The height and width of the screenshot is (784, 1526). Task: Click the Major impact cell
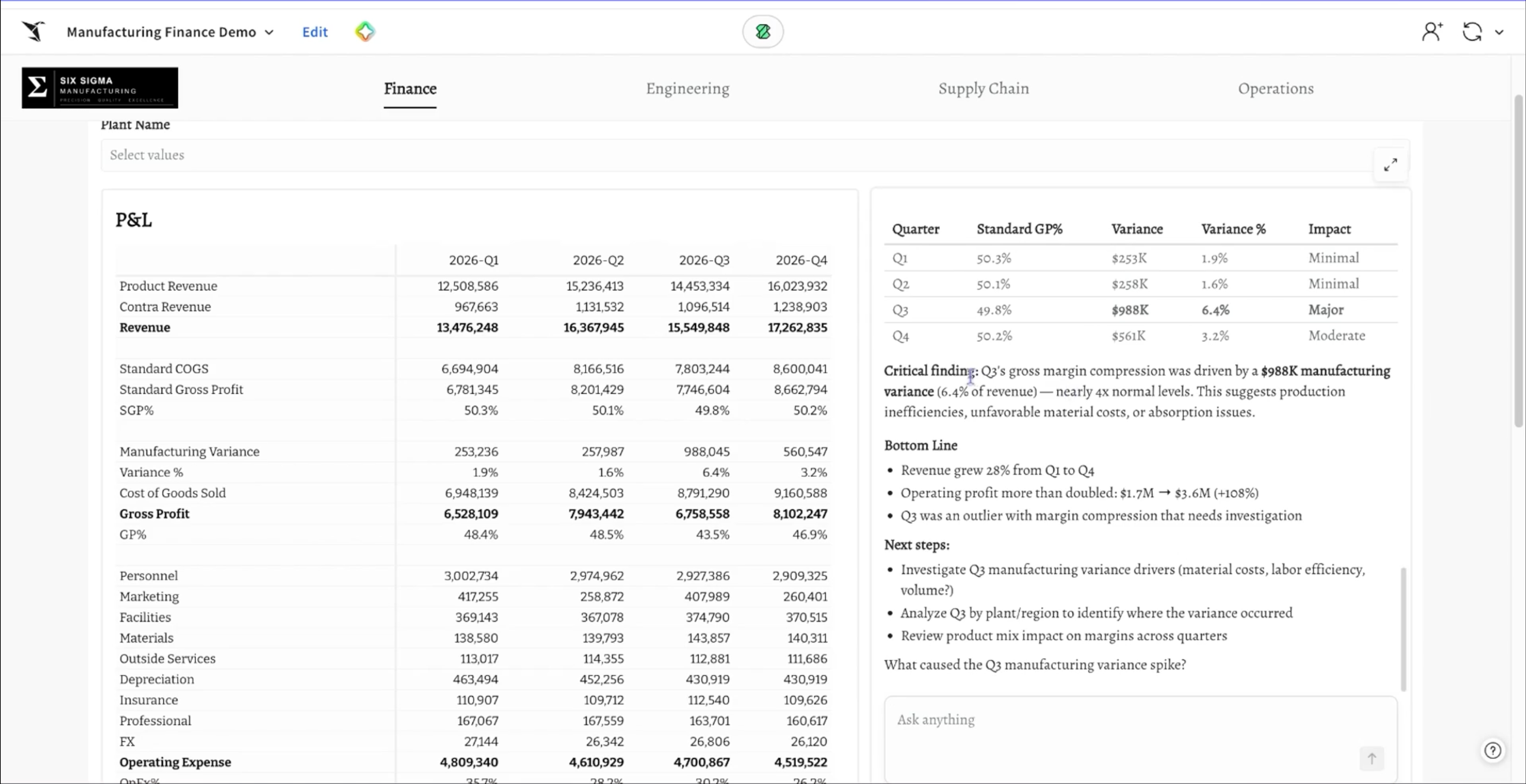1326,310
